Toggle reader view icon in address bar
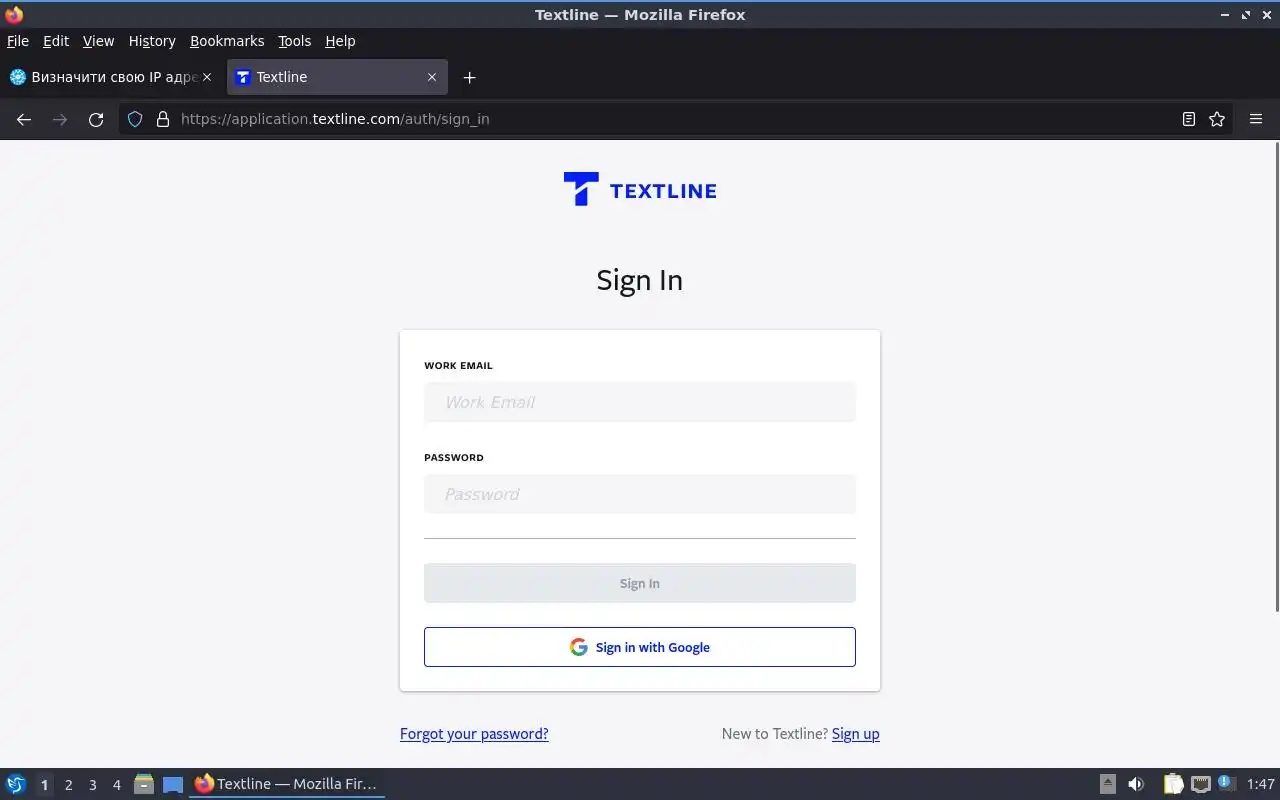The height and width of the screenshot is (800, 1280). point(1188,119)
